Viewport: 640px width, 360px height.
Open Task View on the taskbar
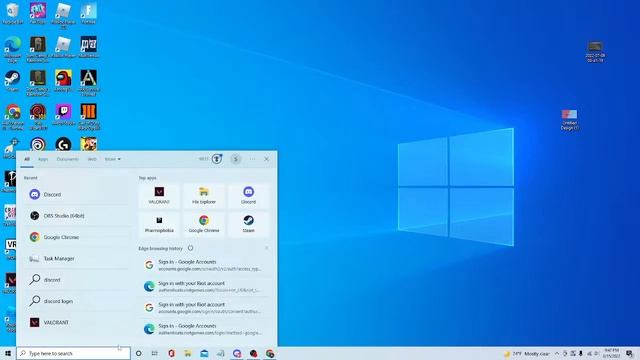155,353
